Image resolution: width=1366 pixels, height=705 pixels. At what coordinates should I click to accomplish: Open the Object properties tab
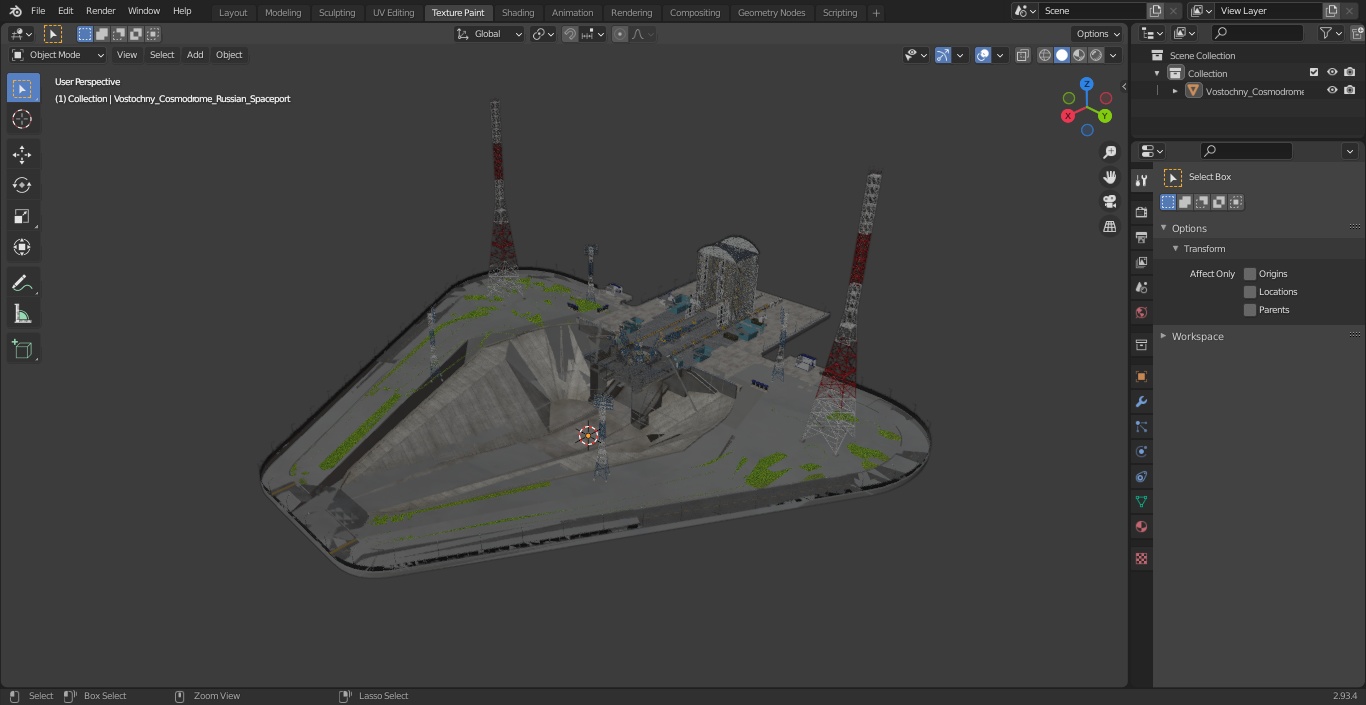(x=1141, y=377)
